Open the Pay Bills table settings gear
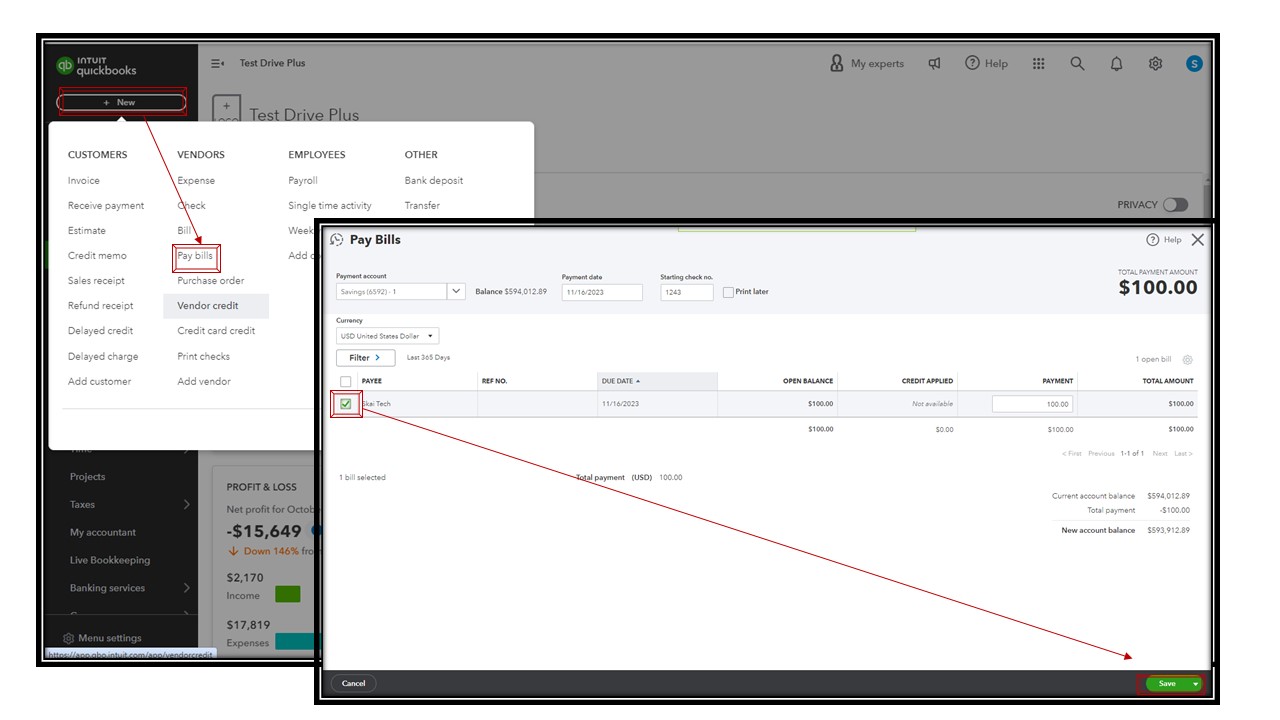The width and height of the screenshot is (1280, 720). pyautogui.click(x=1187, y=359)
